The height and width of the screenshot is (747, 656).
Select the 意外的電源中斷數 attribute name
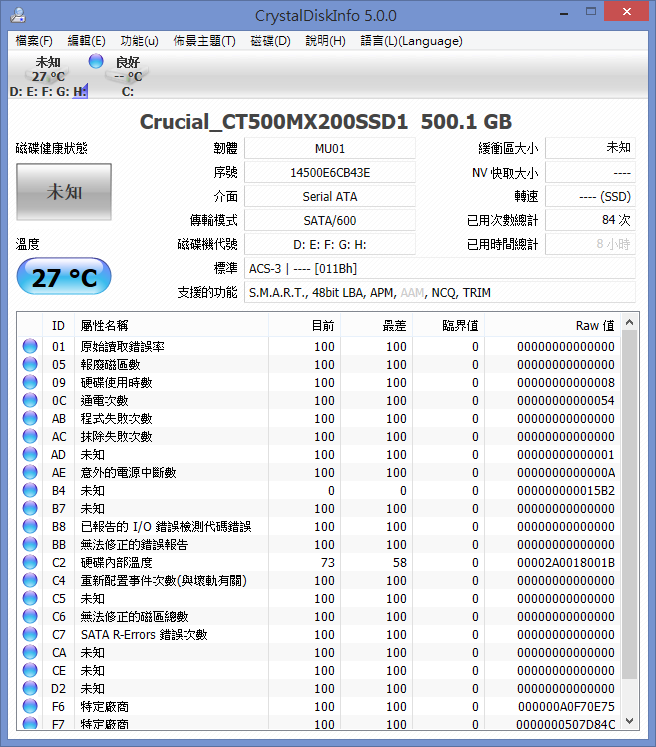pyautogui.click(x=129, y=473)
